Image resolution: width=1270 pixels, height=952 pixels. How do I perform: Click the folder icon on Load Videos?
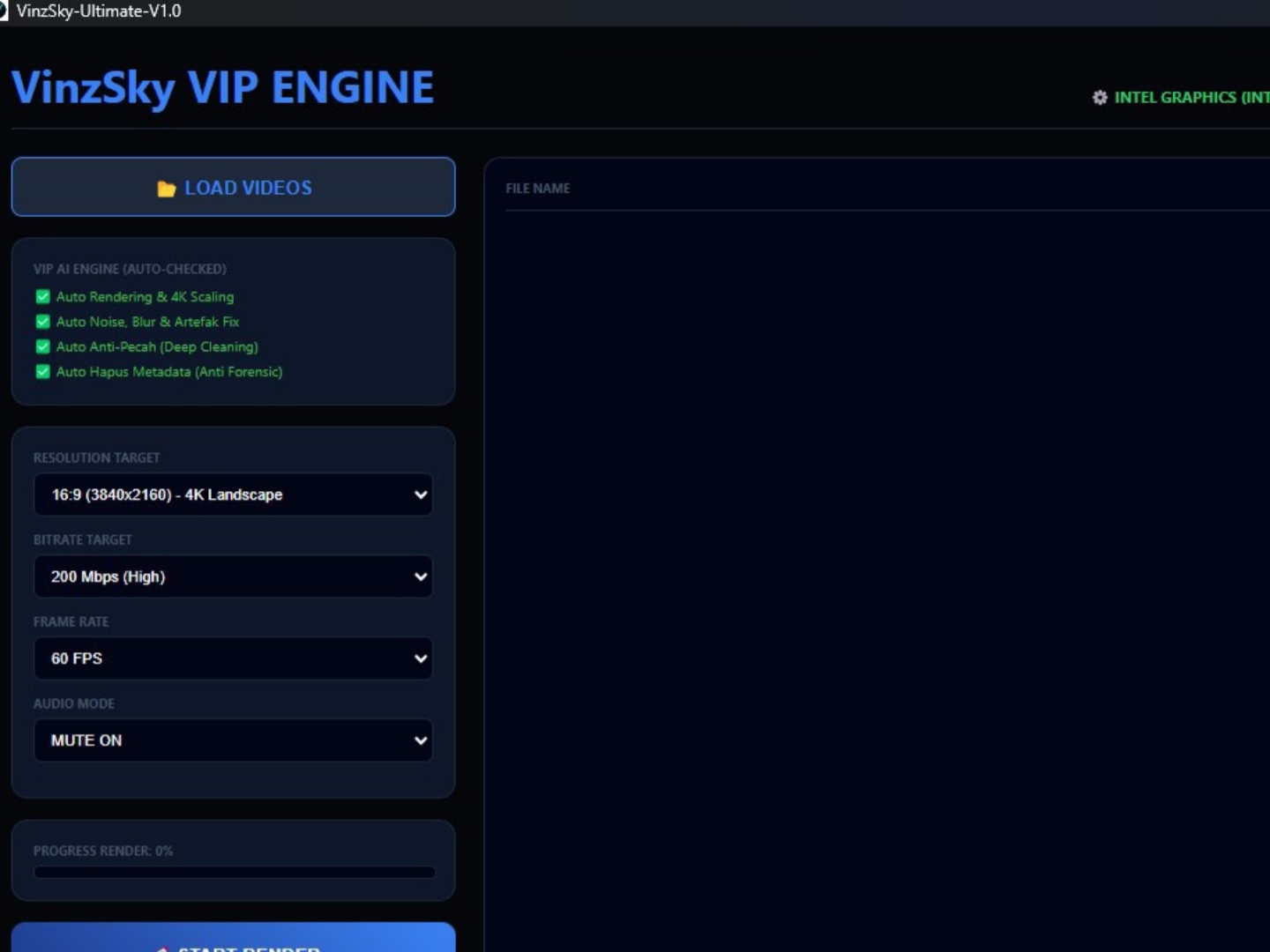166,189
